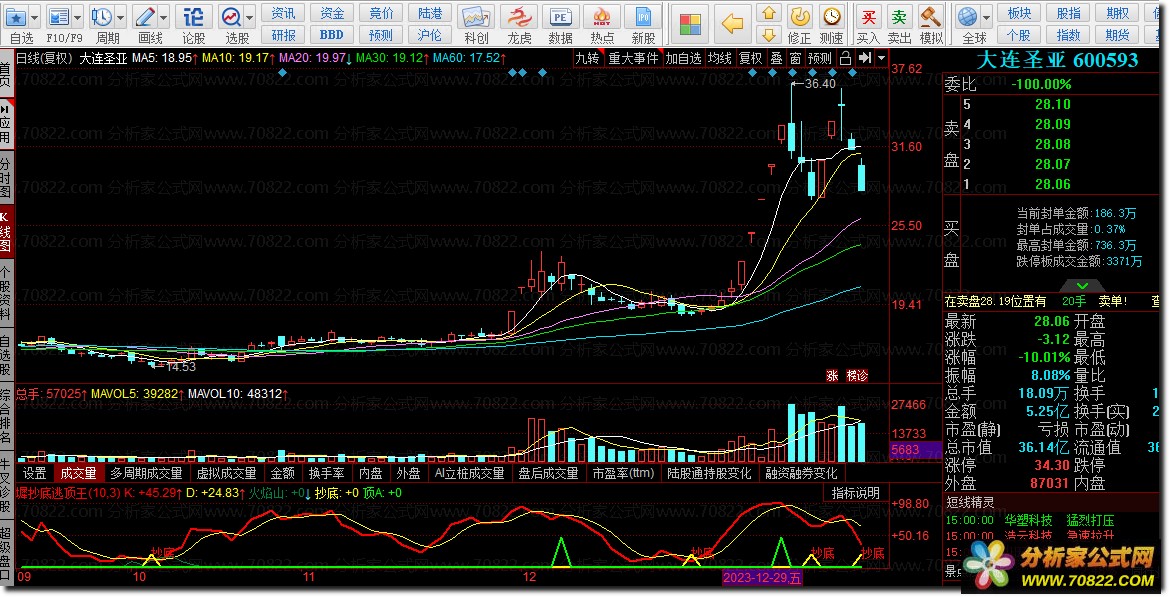
Task: Toggle 窗 multi-window mode
Action: [x=795, y=58]
